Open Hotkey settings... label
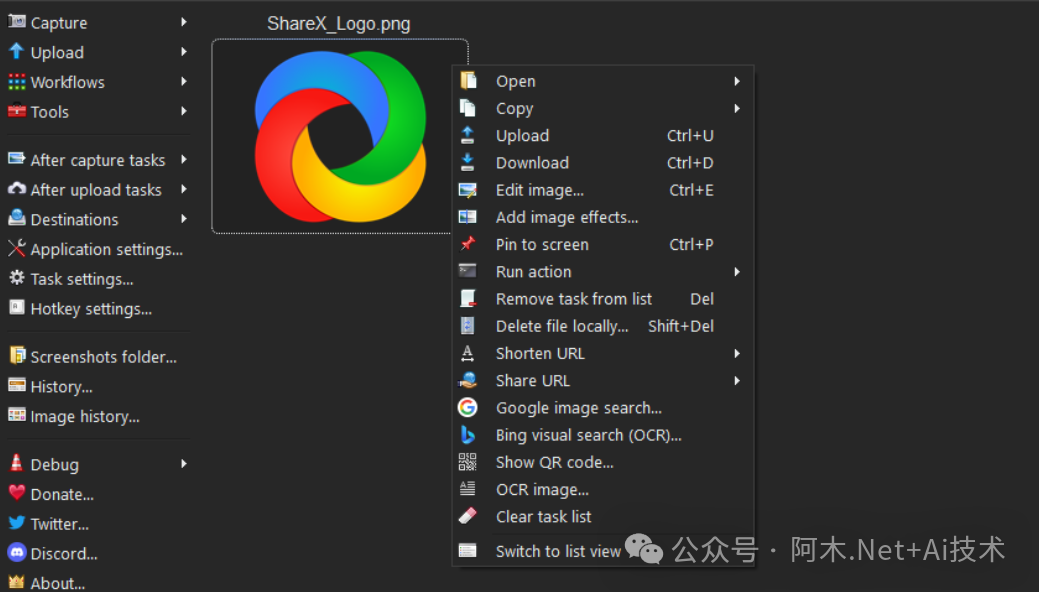The image size is (1039, 592). (x=91, y=310)
